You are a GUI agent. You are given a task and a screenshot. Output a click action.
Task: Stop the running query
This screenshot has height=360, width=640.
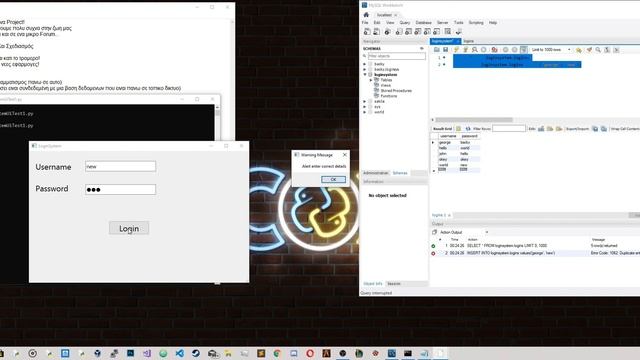[484, 49]
